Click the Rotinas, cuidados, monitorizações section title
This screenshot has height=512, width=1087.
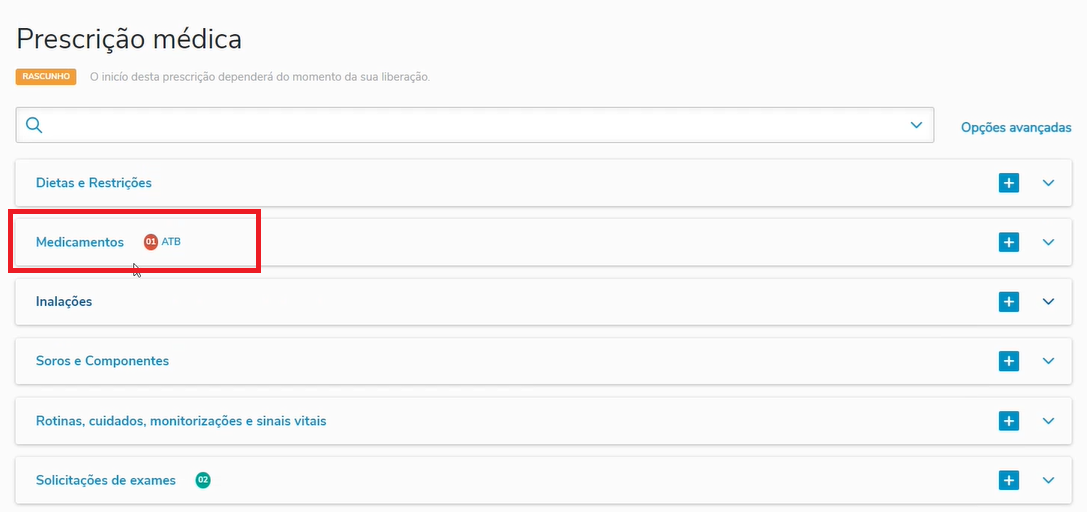click(x=181, y=421)
